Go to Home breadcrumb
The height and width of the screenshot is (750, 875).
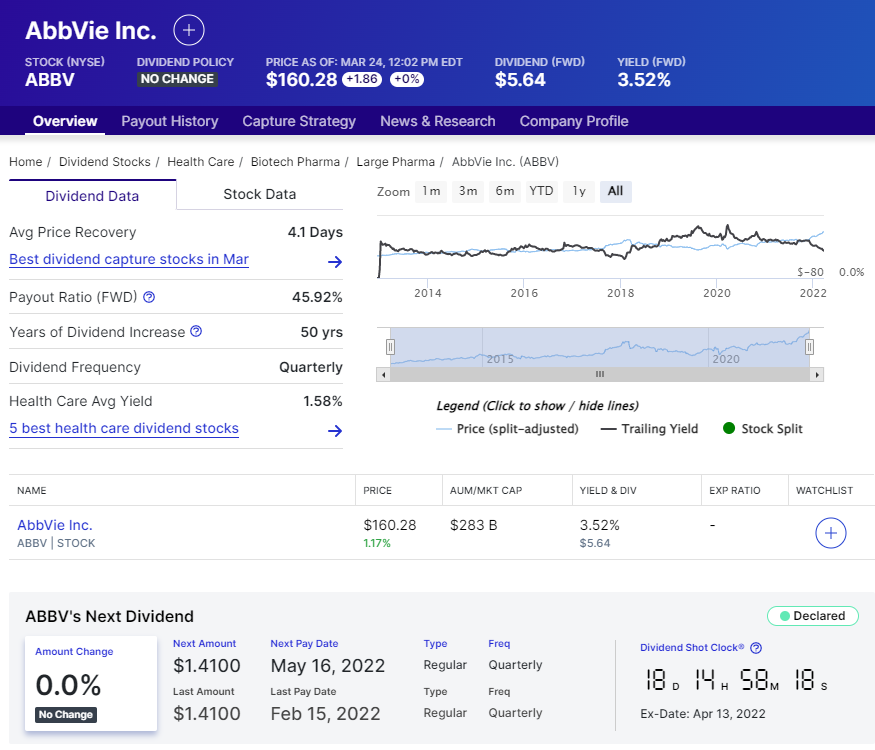tap(26, 162)
